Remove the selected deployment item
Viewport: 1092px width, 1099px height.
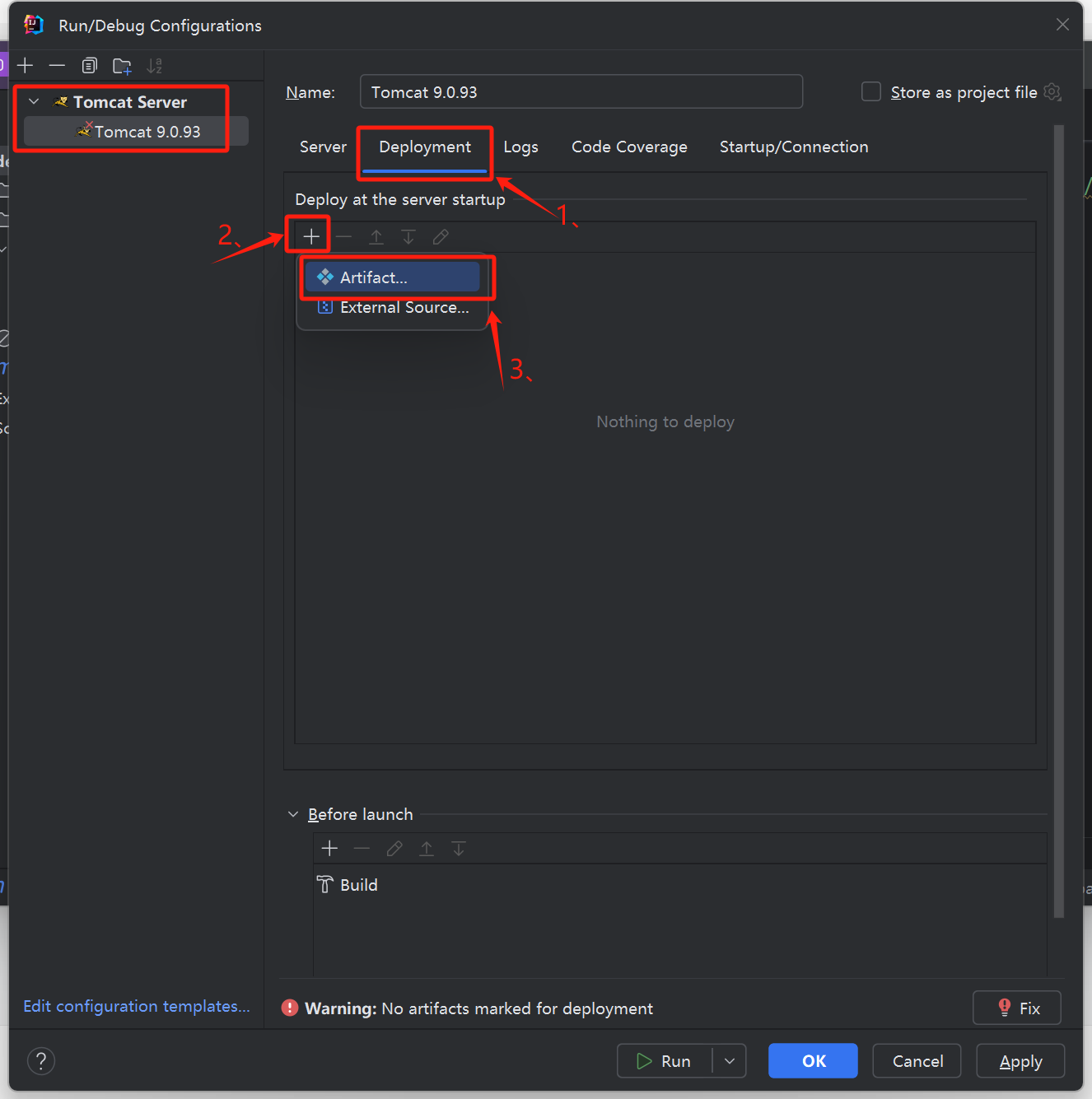(x=343, y=237)
